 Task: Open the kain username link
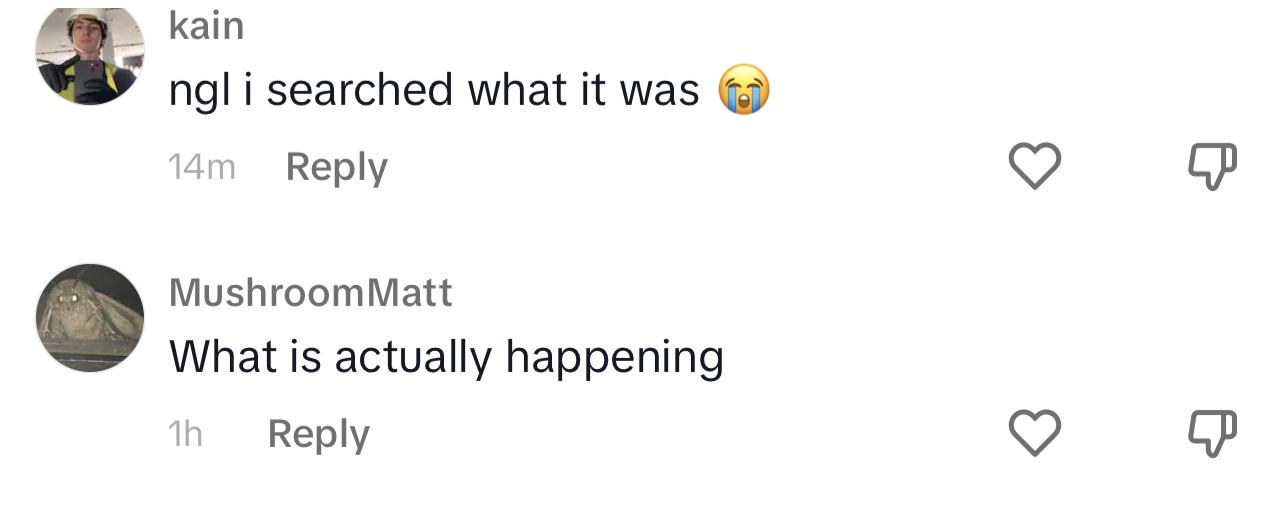tap(207, 26)
